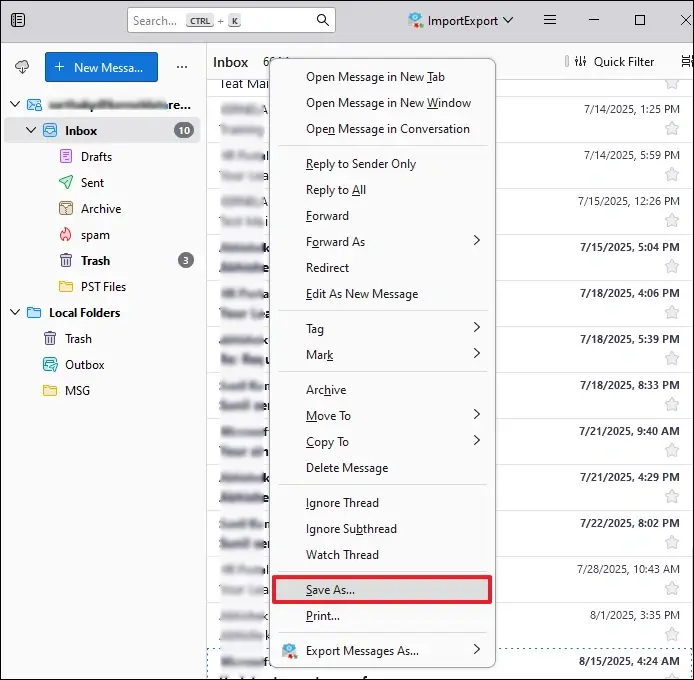This screenshot has height=680, width=694.
Task: Click the Get Messages cloud icon
Action: point(22,67)
